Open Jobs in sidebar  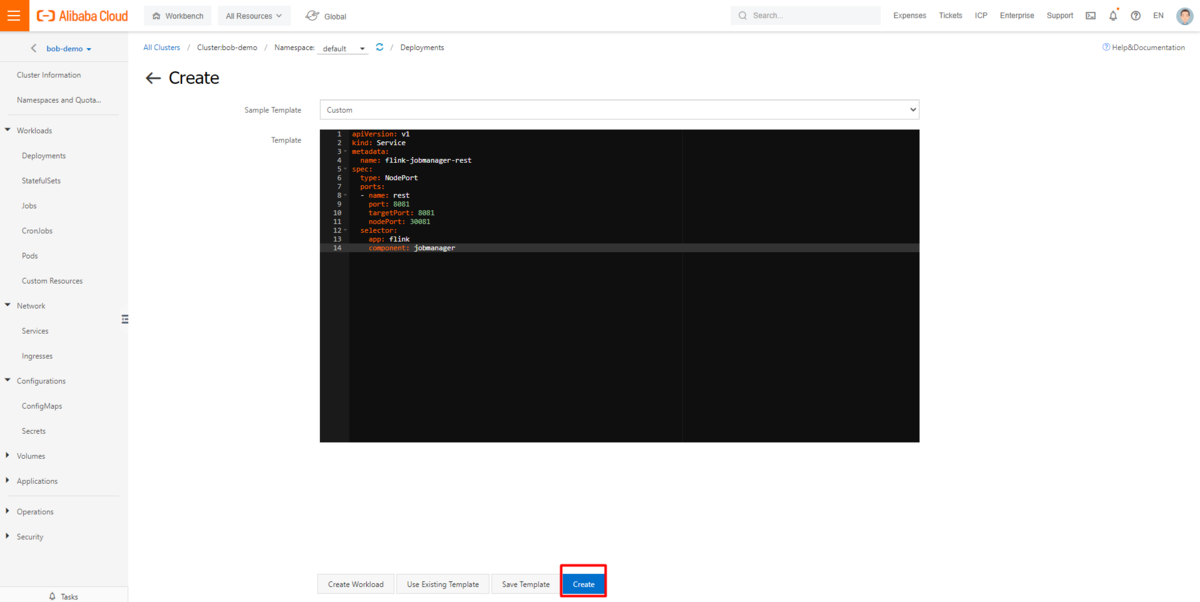click(x=29, y=206)
